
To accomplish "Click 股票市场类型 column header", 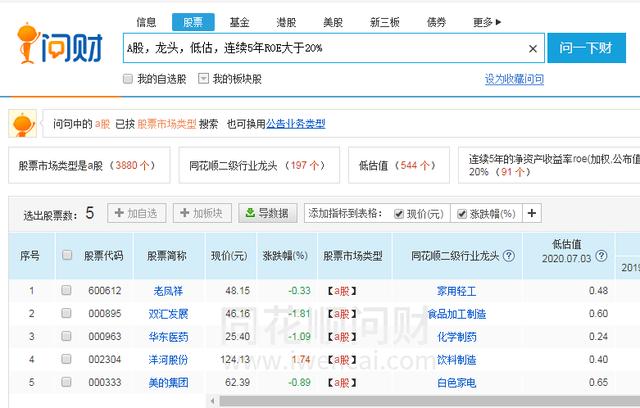I will [353, 256].
